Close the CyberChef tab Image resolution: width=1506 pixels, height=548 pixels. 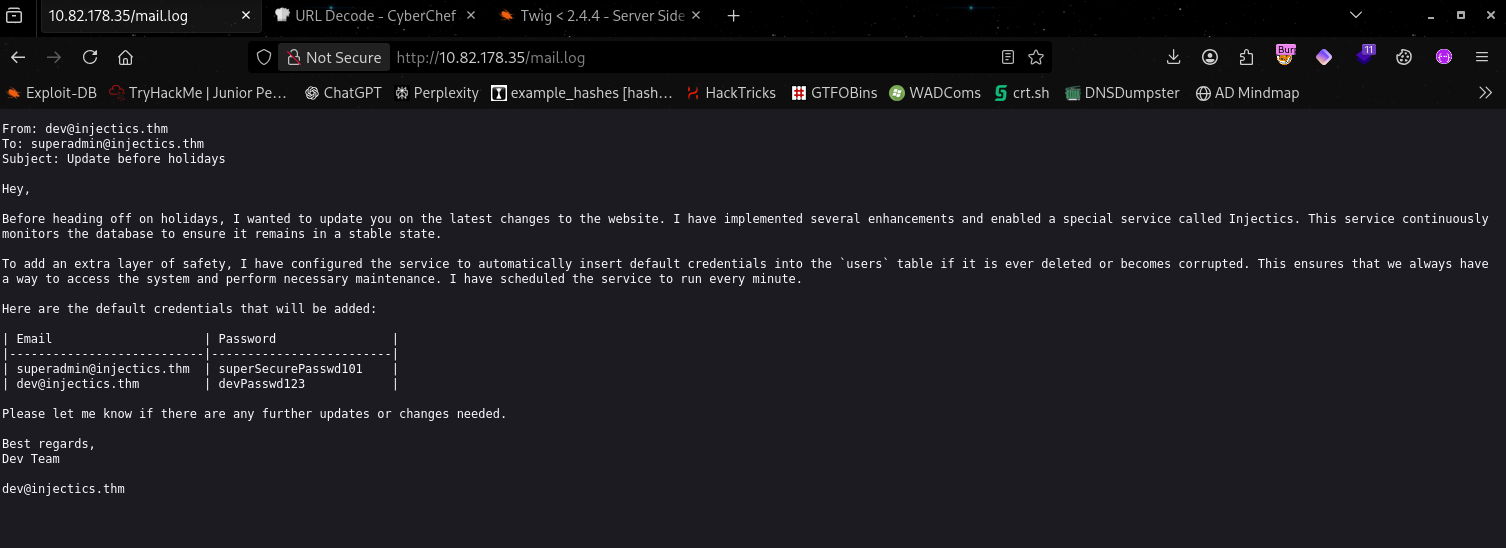(470, 16)
